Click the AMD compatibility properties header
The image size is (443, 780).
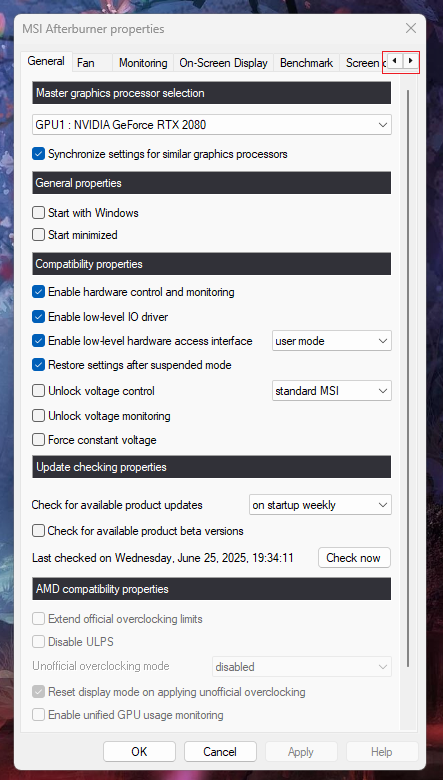[212, 589]
